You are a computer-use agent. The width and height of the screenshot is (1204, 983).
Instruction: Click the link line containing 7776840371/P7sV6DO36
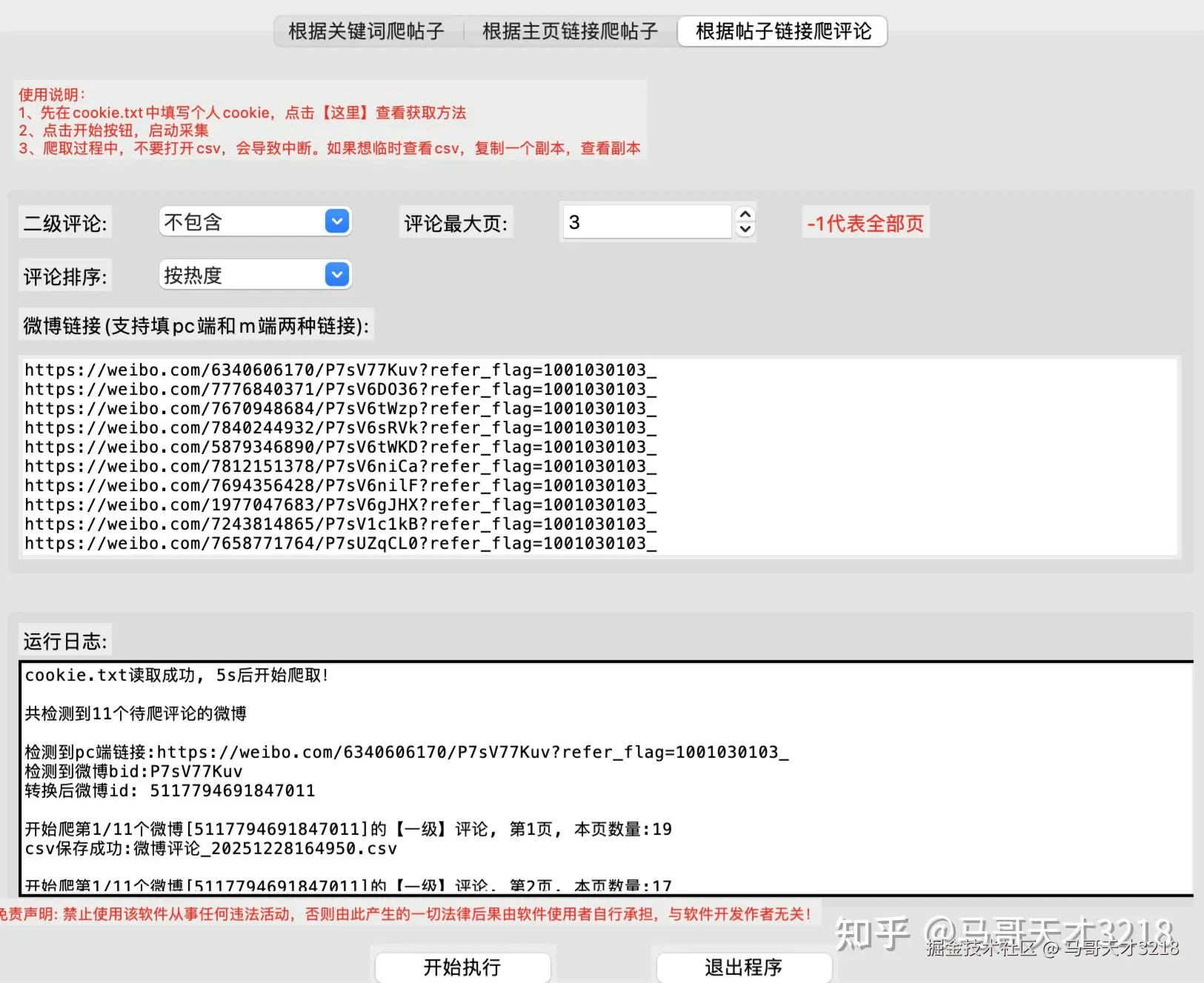click(x=340, y=389)
